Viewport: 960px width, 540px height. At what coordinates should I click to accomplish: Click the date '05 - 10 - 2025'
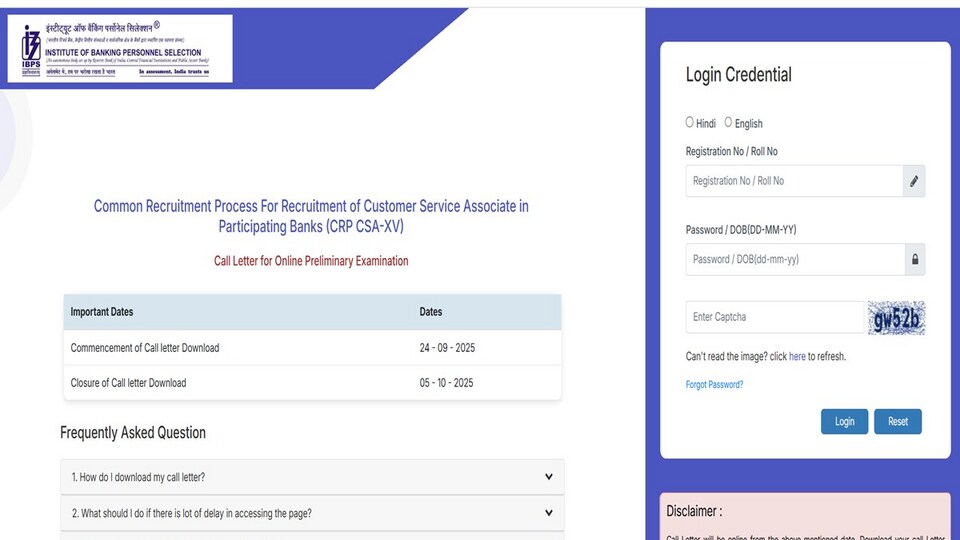446,383
